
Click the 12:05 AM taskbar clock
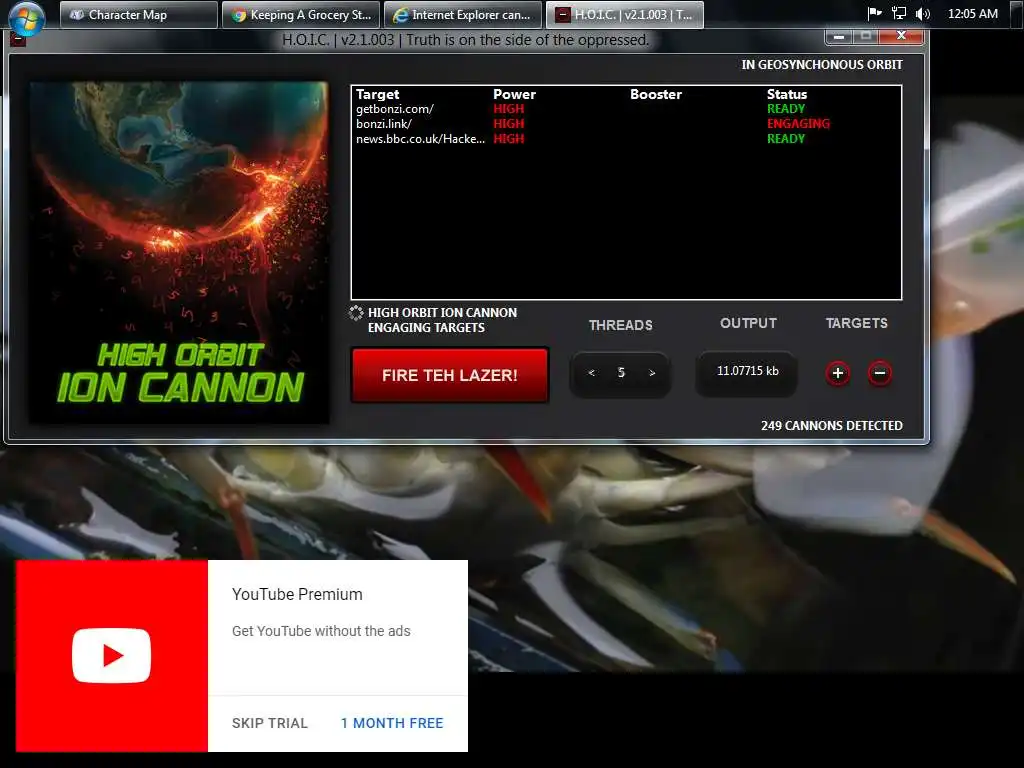point(972,14)
